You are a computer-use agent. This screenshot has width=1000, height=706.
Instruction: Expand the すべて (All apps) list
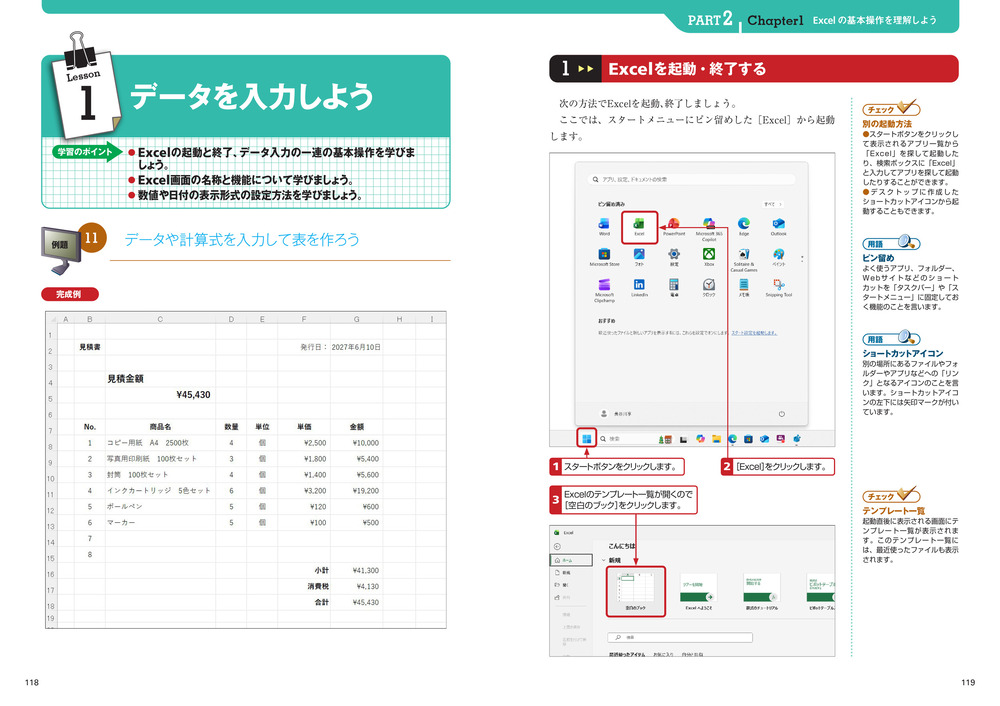point(773,202)
